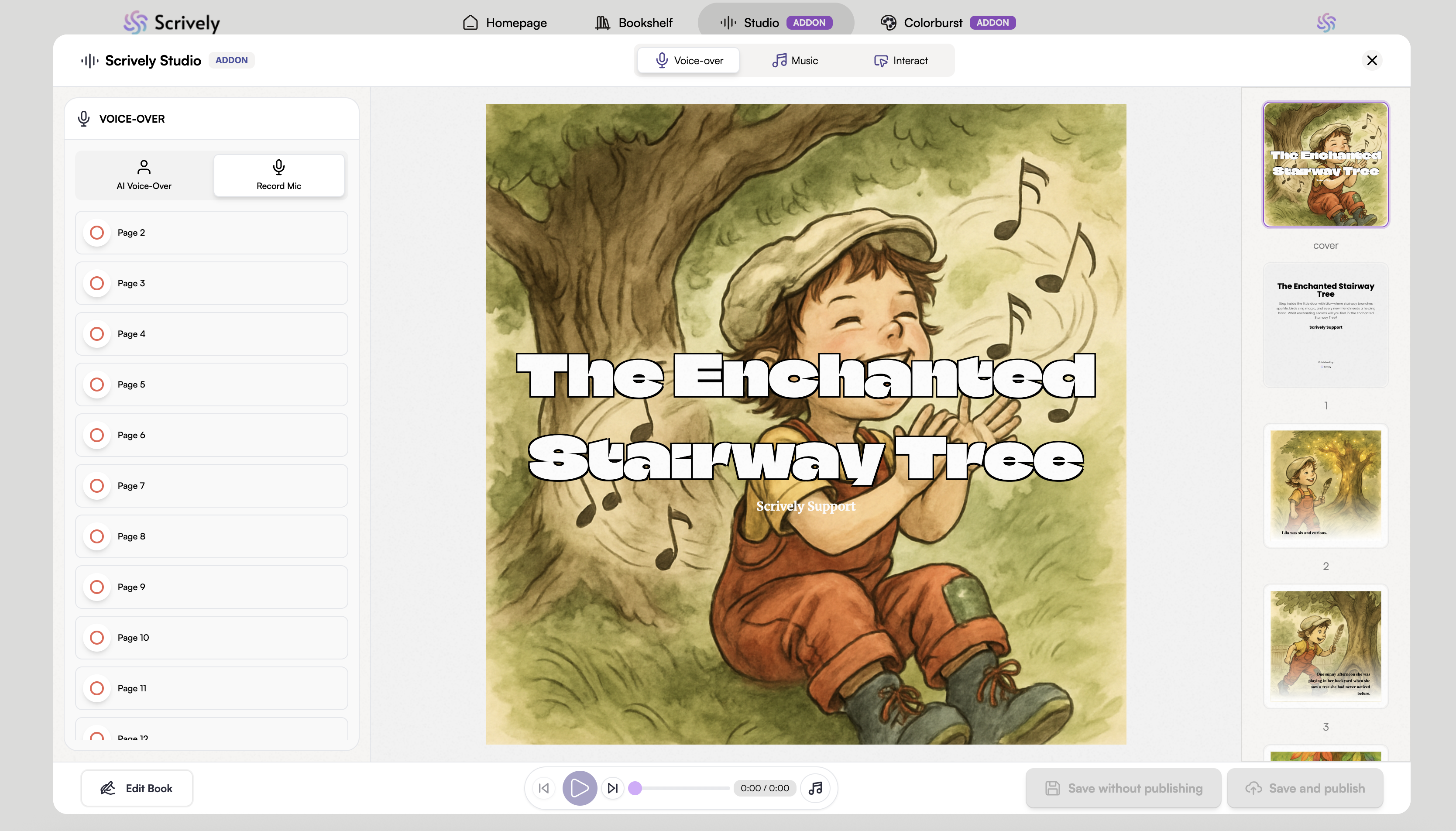Start recording for Page 2
Viewport: 1456px width, 831px height.
97,233
